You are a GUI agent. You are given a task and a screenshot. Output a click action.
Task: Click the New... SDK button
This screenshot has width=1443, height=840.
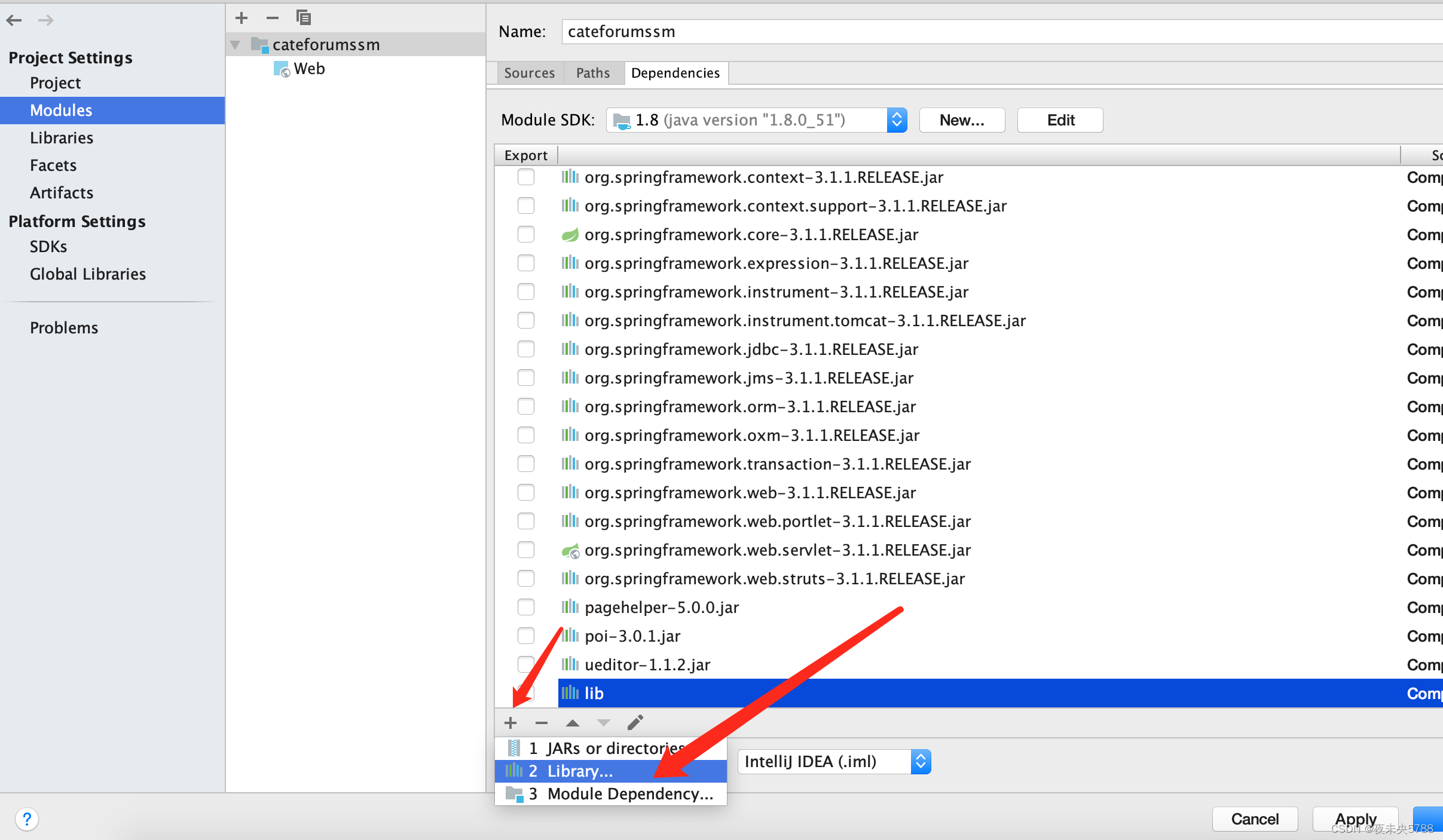(961, 120)
